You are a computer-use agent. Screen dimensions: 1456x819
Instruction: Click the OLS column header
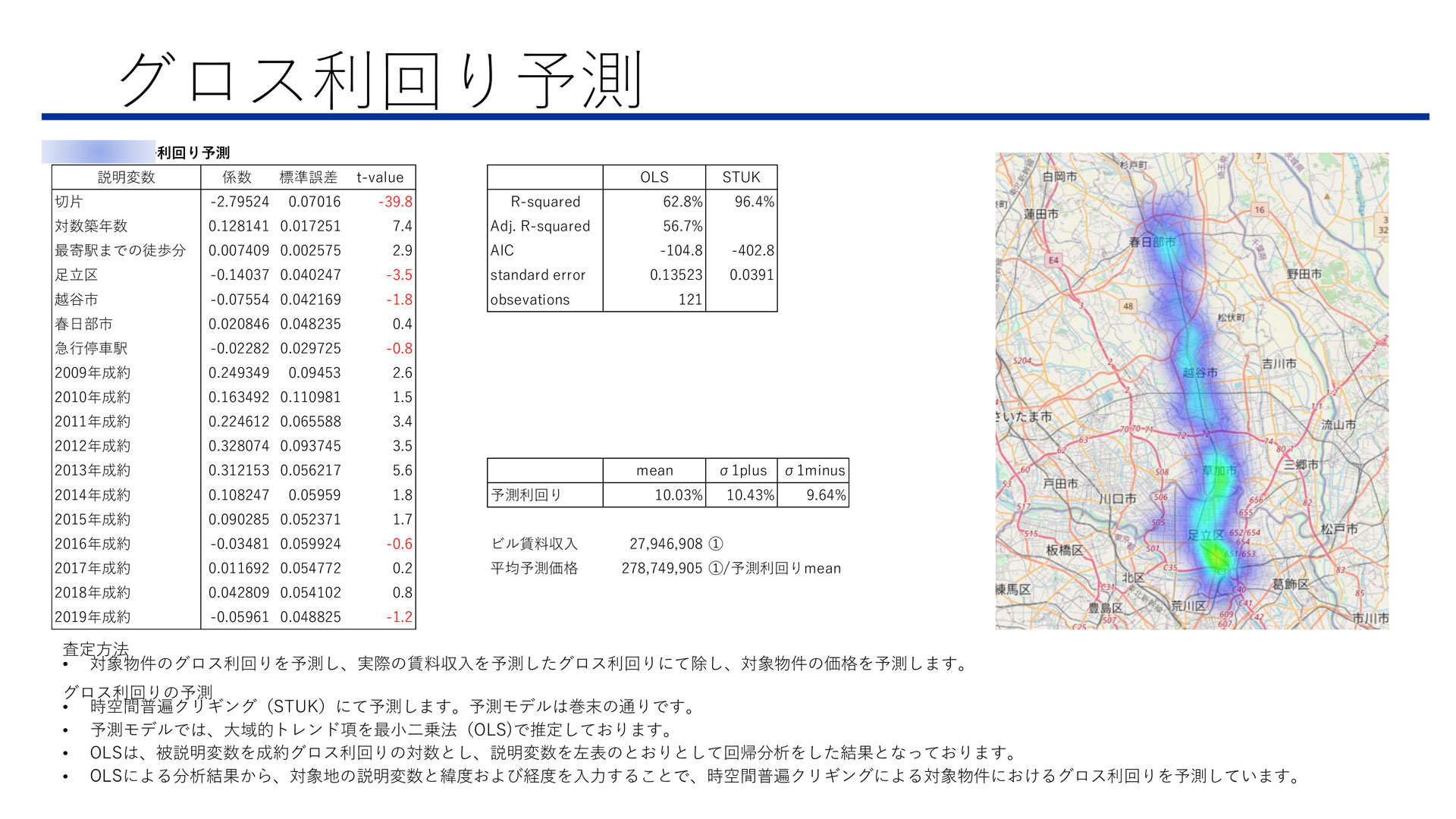pyautogui.click(x=654, y=177)
